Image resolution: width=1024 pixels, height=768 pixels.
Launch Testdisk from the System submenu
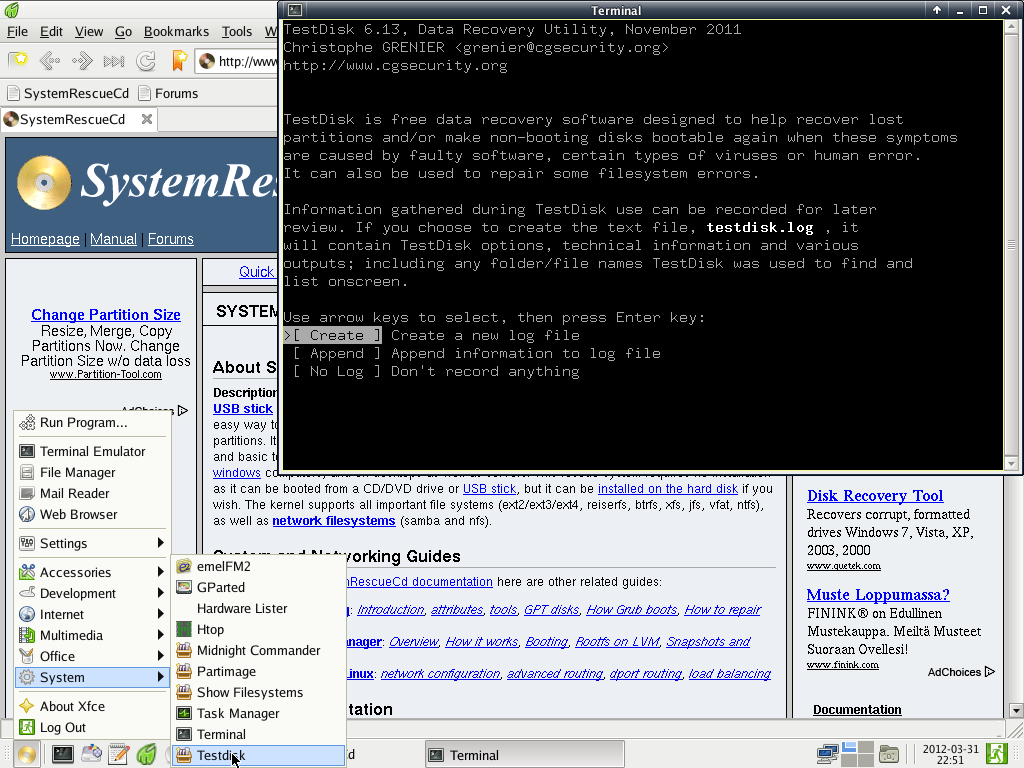point(259,755)
